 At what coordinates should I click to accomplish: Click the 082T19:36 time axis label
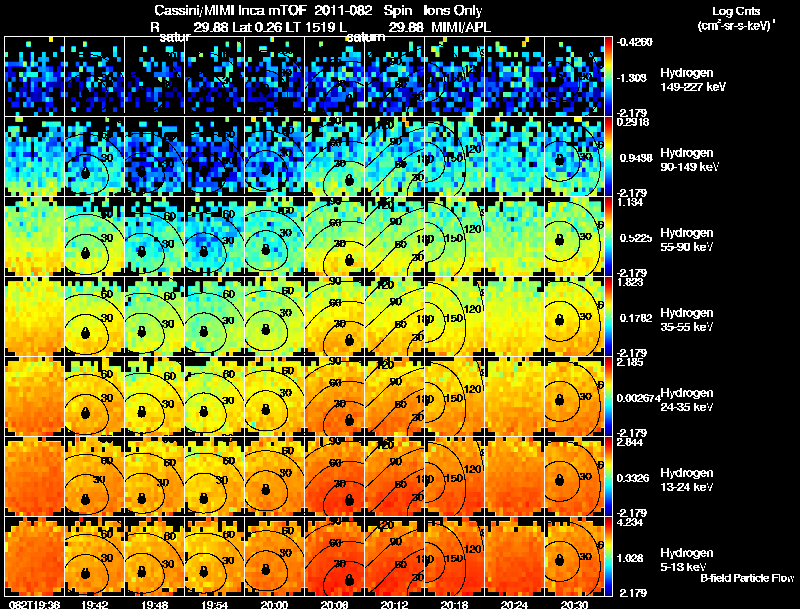(35, 604)
